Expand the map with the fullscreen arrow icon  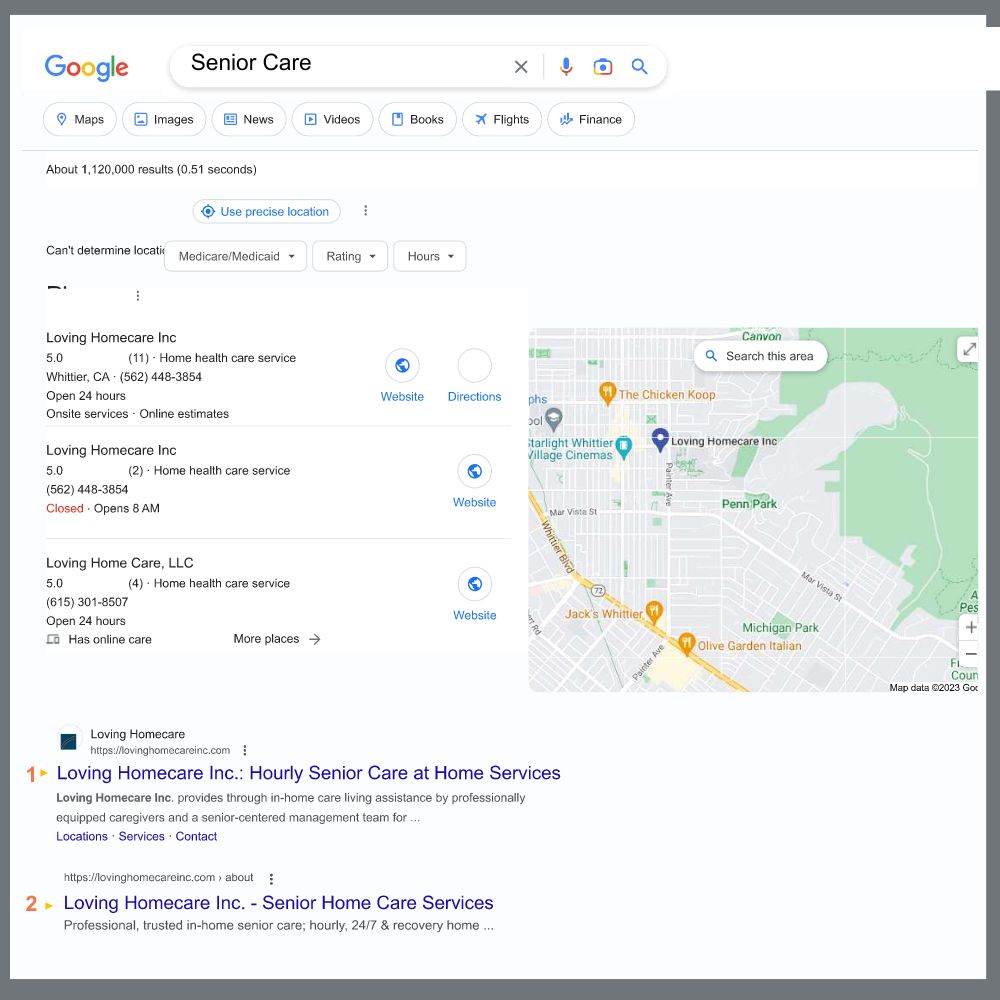tap(968, 349)
